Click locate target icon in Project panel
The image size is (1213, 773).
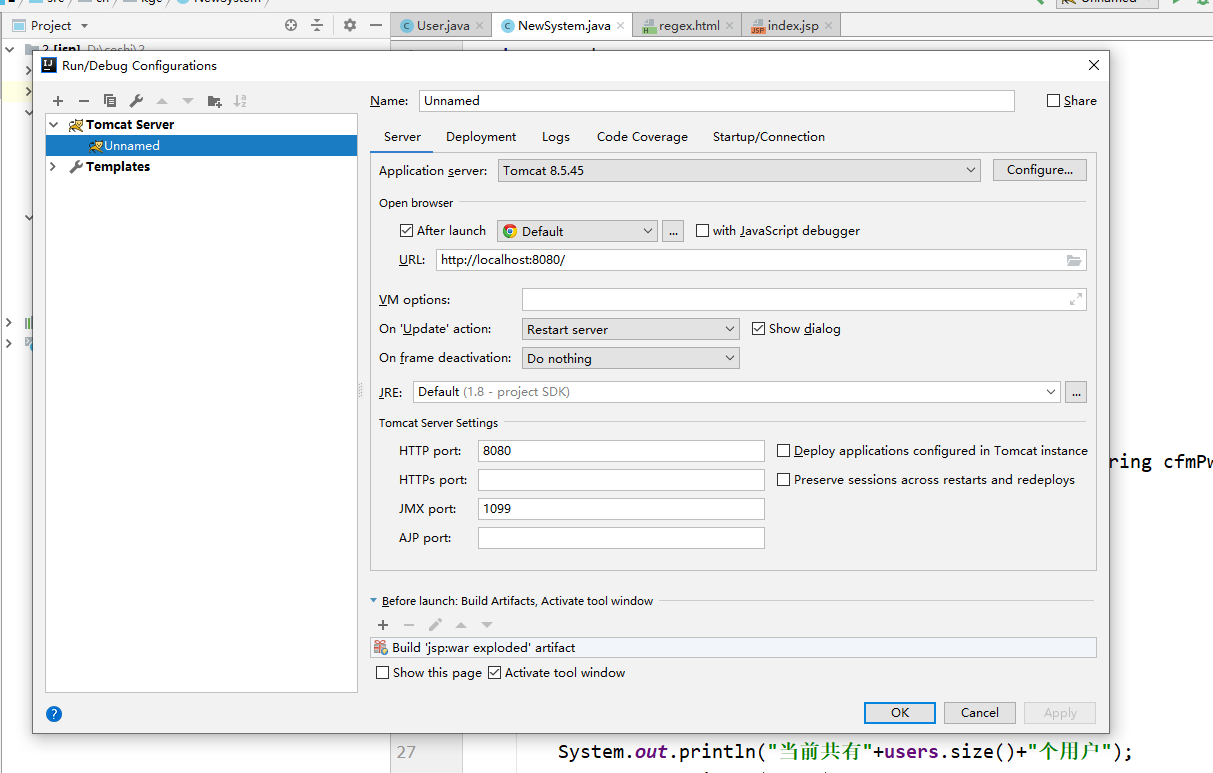coord(291,25)
